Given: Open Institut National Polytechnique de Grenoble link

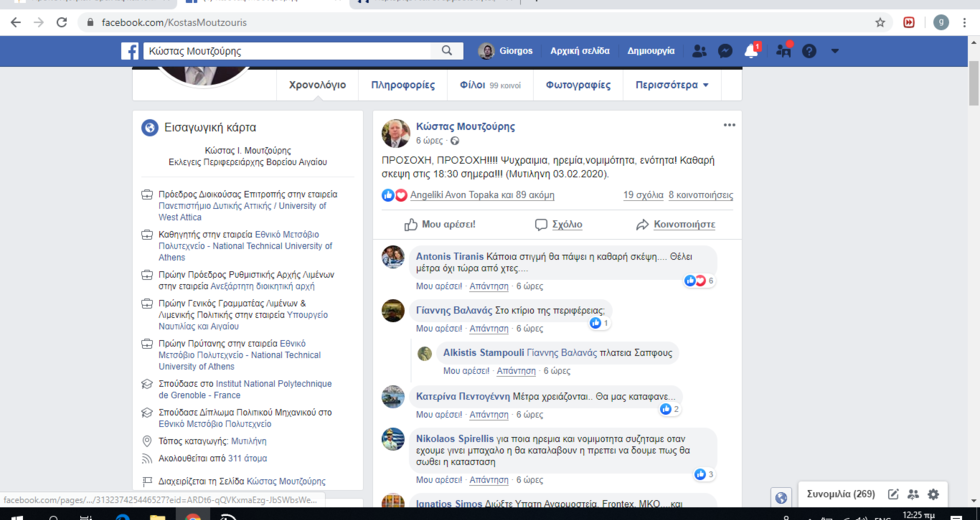Looking at the screenshot, I should [x=245, y=389].
